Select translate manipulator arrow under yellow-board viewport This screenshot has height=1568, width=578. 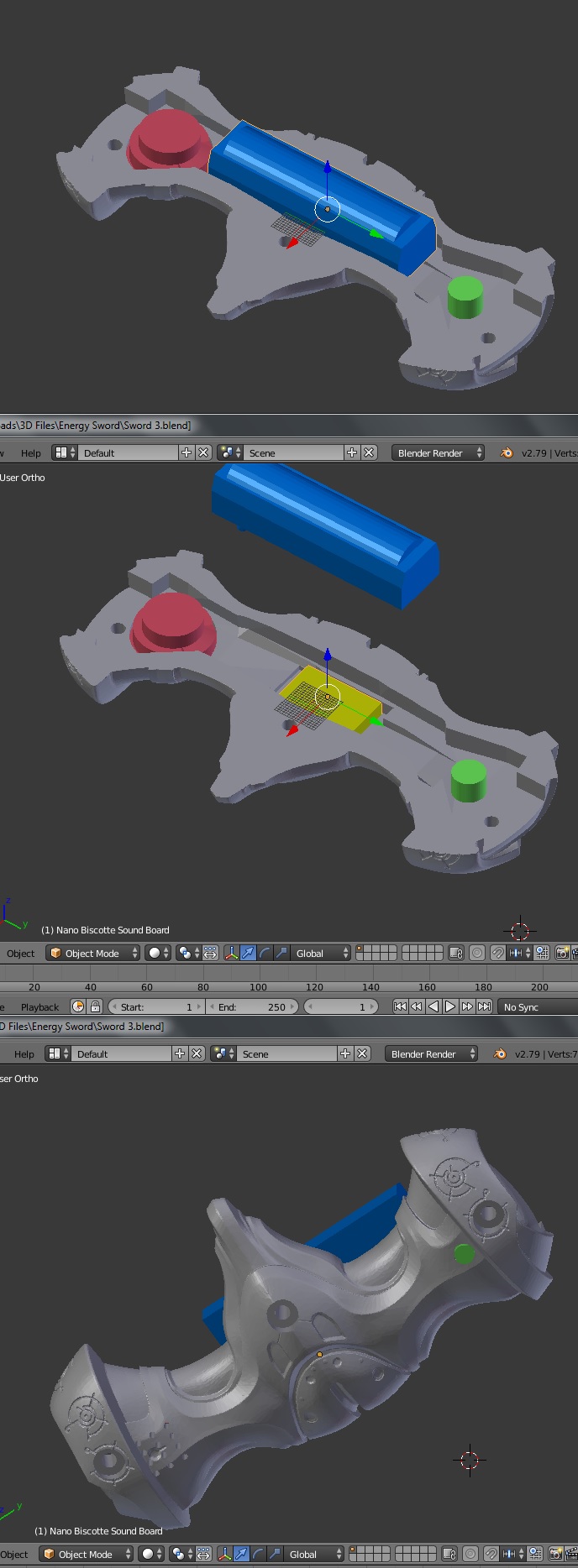click(248, 953)
